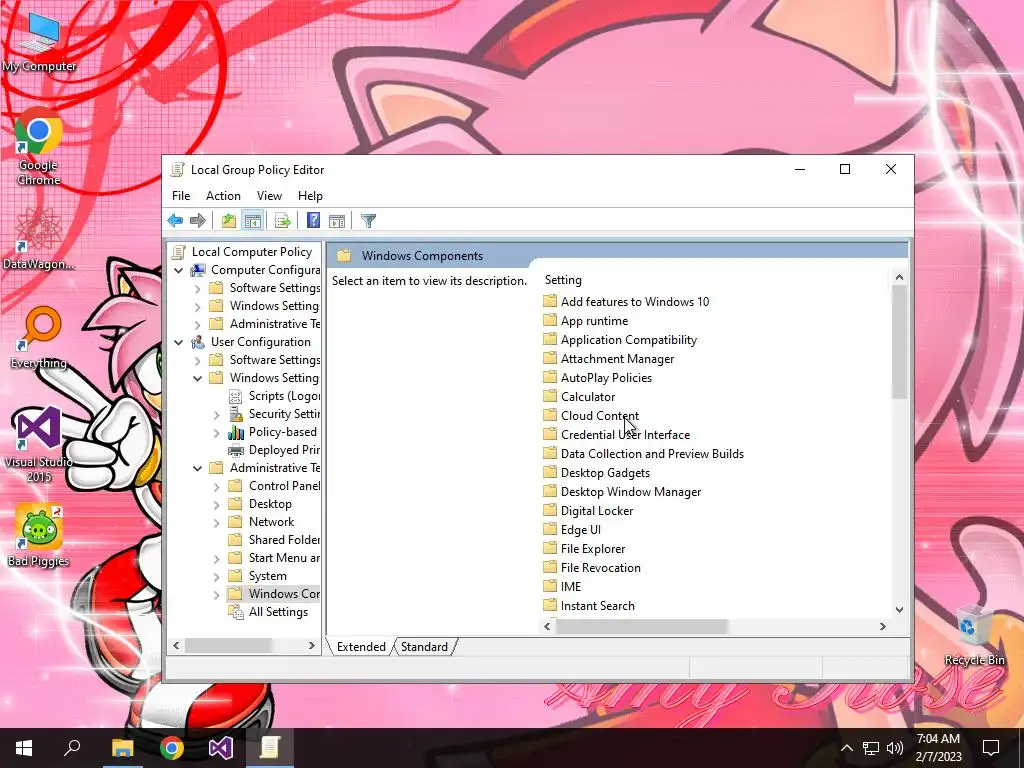Image resolution: width=1024 pixels, height=768 pixels.
Task: Toggle the Show/Hide Action Pane icon
Action: (x=337, y=221)
